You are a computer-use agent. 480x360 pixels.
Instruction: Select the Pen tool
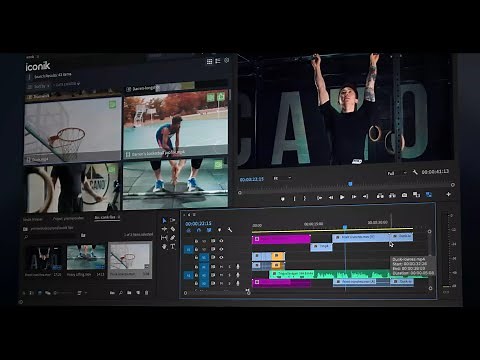pos(173,238)
